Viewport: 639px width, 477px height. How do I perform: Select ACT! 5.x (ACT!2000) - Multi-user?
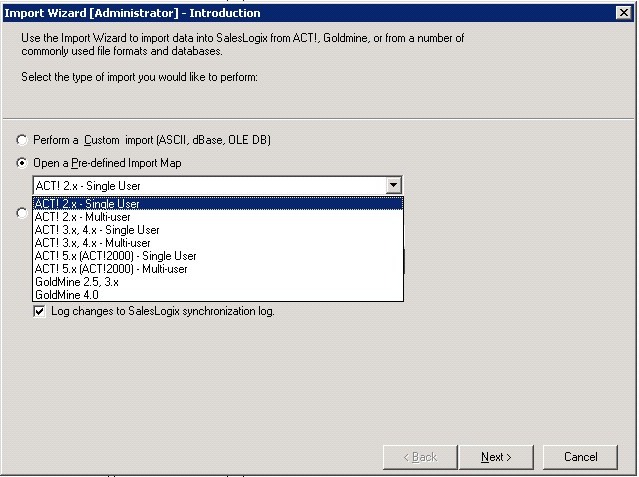click(x=218, y=269)
